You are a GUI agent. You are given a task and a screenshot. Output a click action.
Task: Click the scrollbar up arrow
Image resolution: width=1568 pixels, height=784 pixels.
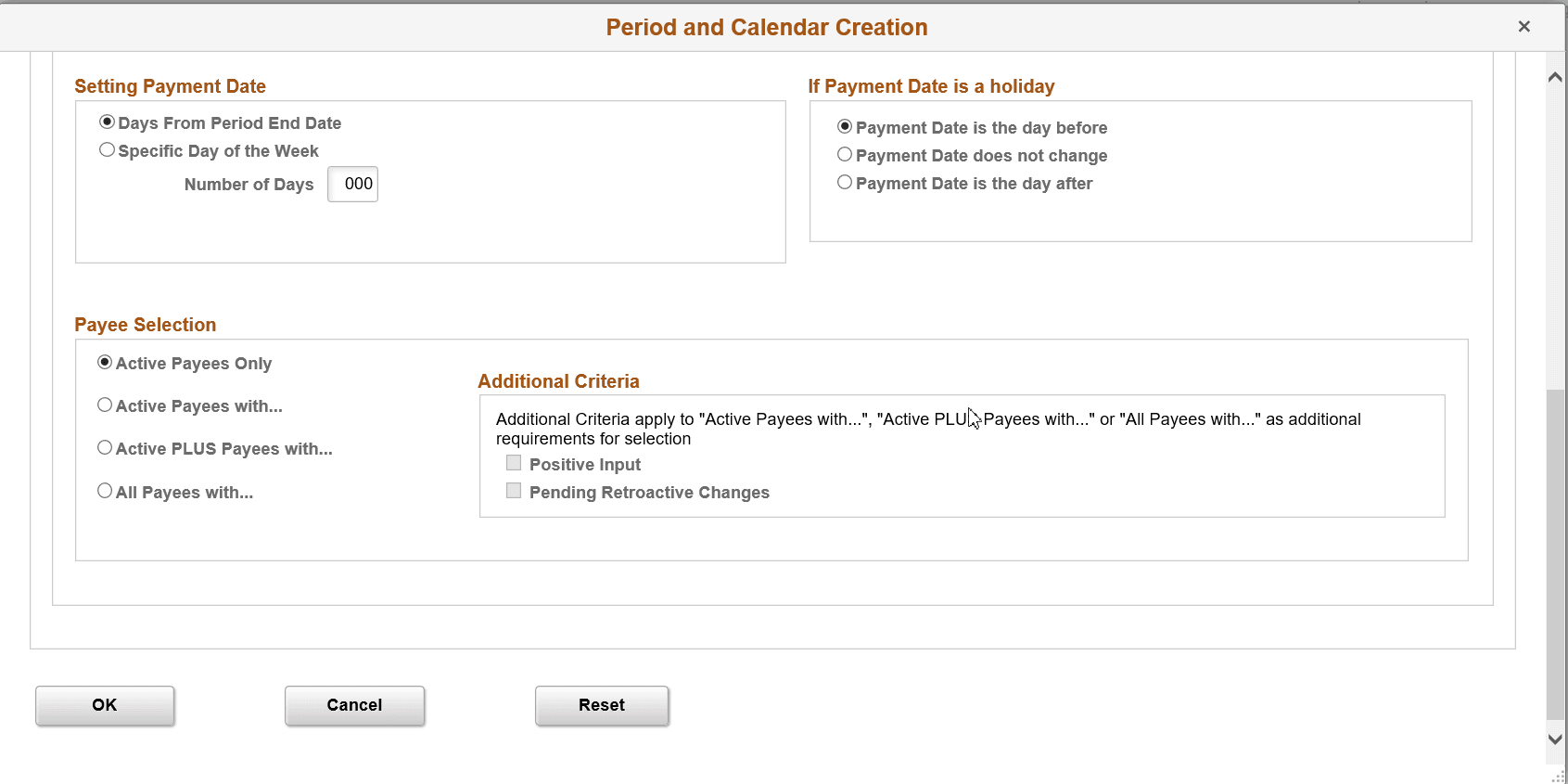1555,77
